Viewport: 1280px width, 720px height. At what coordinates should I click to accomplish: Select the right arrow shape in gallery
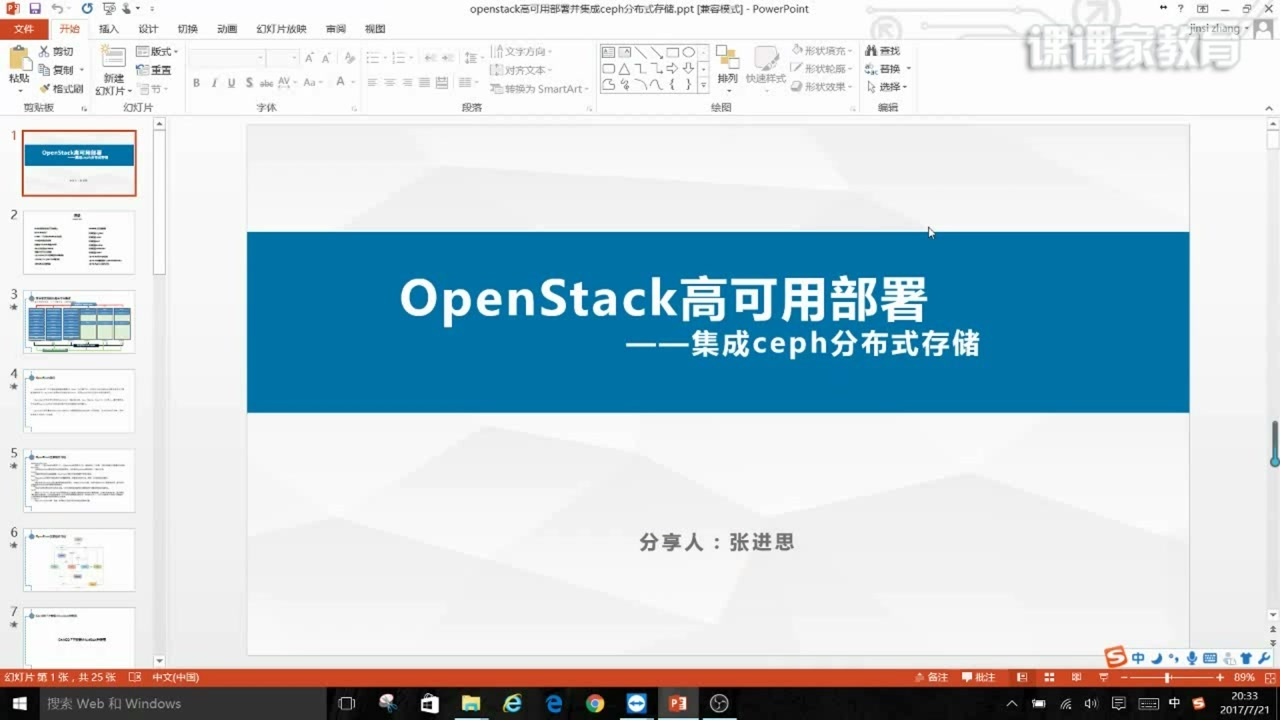[x=672, y=68]
